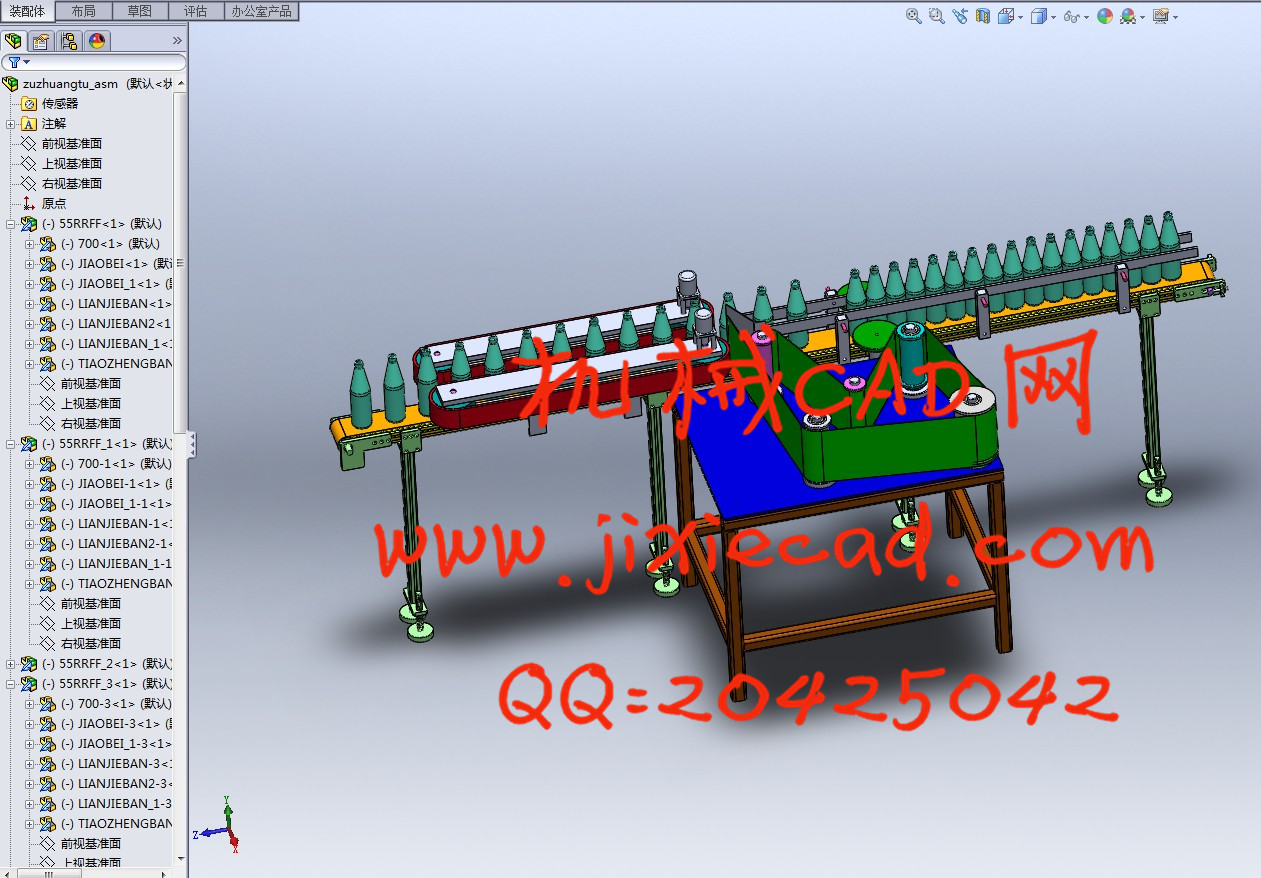The image size is (1261, 878).
Task: Open the DisplayManager panel tab
Action: [x=96, y=41]
